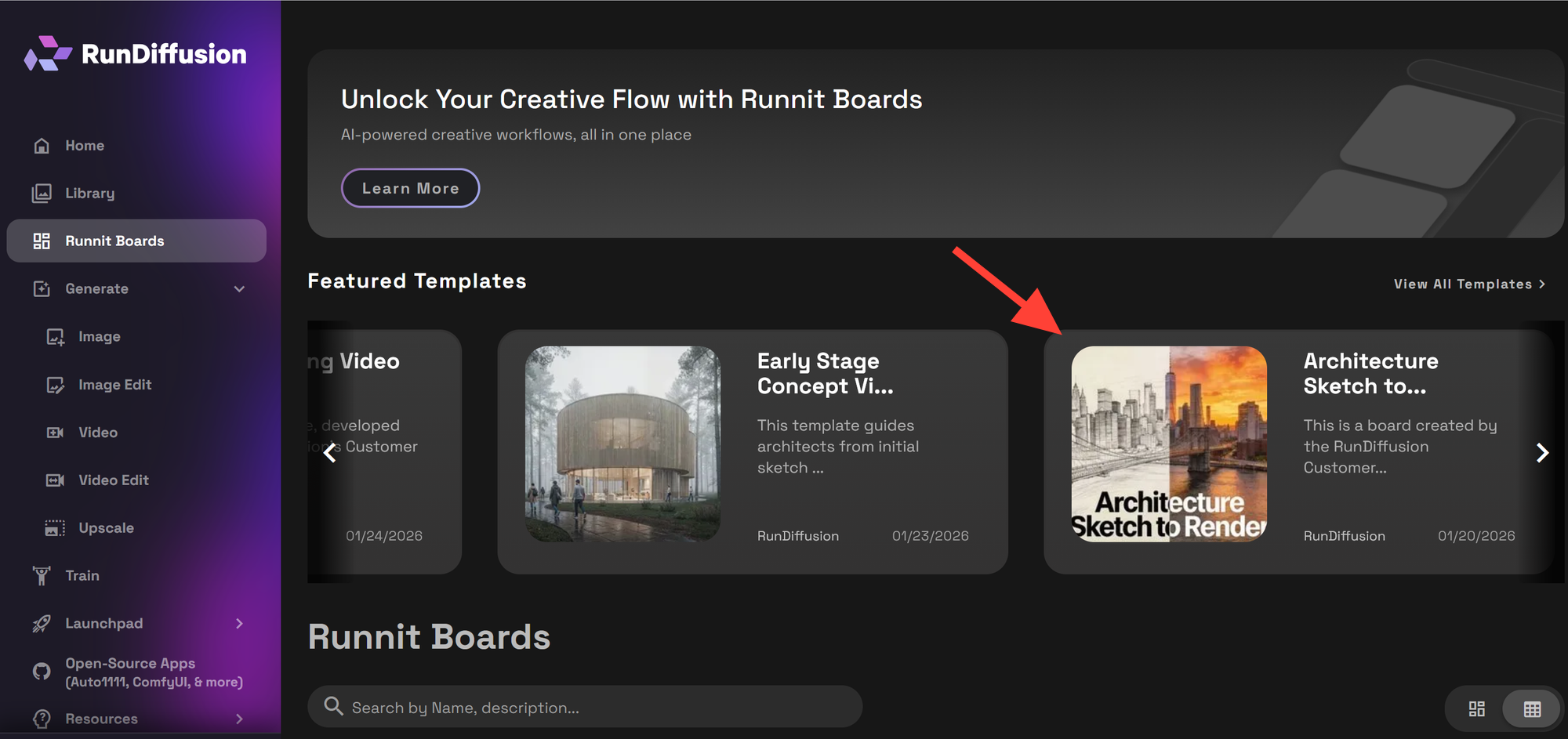Open the Video generation tool icon
The image size is (1568, 739).
55,433
